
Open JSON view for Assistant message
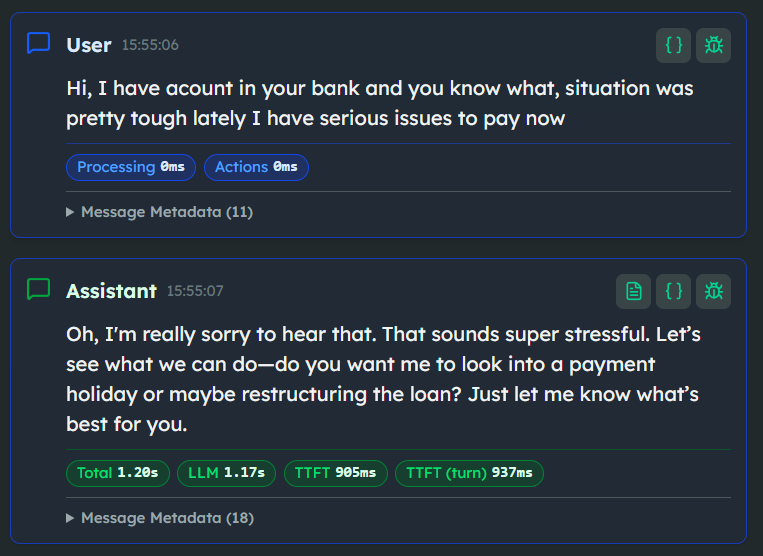click(x=673, y=291)
